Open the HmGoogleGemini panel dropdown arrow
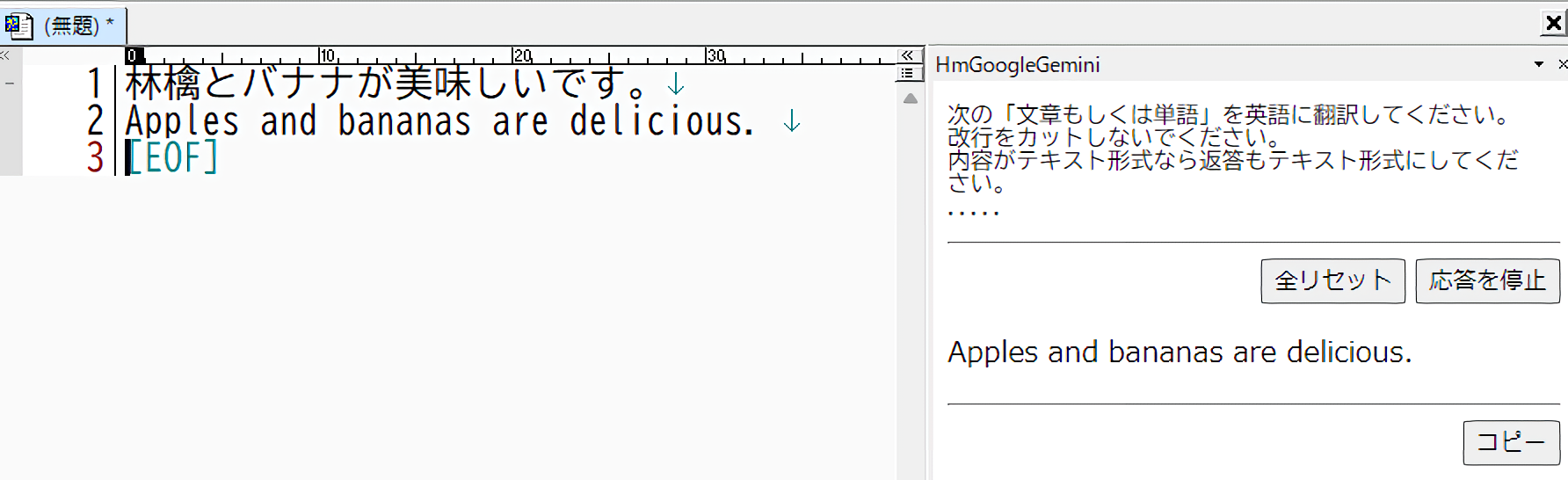Screen dimensions: 1568x480 click(x=1539, y=64)
